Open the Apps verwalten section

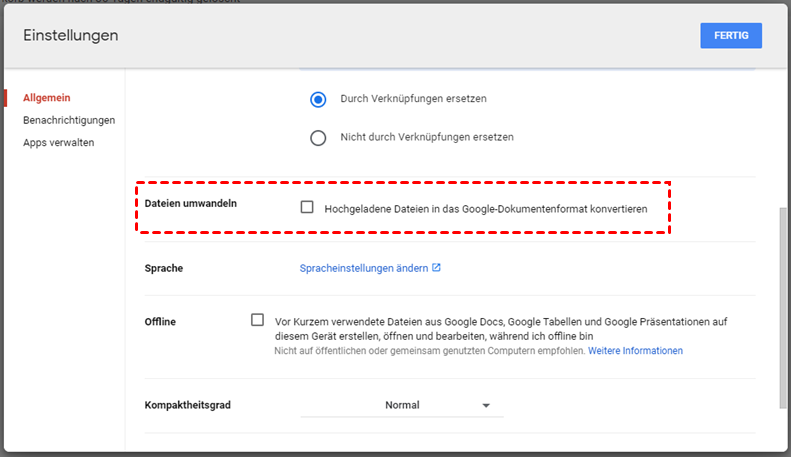click(x=58, y=142)
